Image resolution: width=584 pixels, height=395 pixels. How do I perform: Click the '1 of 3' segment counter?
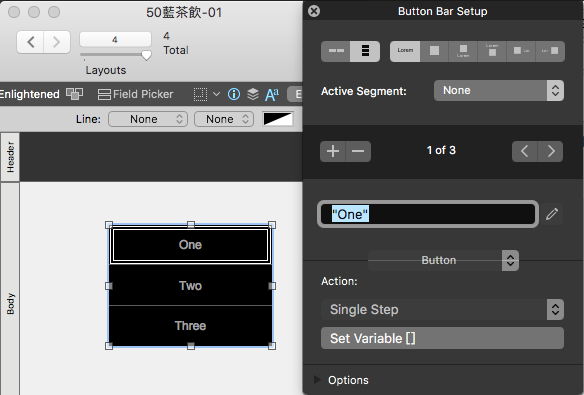[x=441, y=150]
